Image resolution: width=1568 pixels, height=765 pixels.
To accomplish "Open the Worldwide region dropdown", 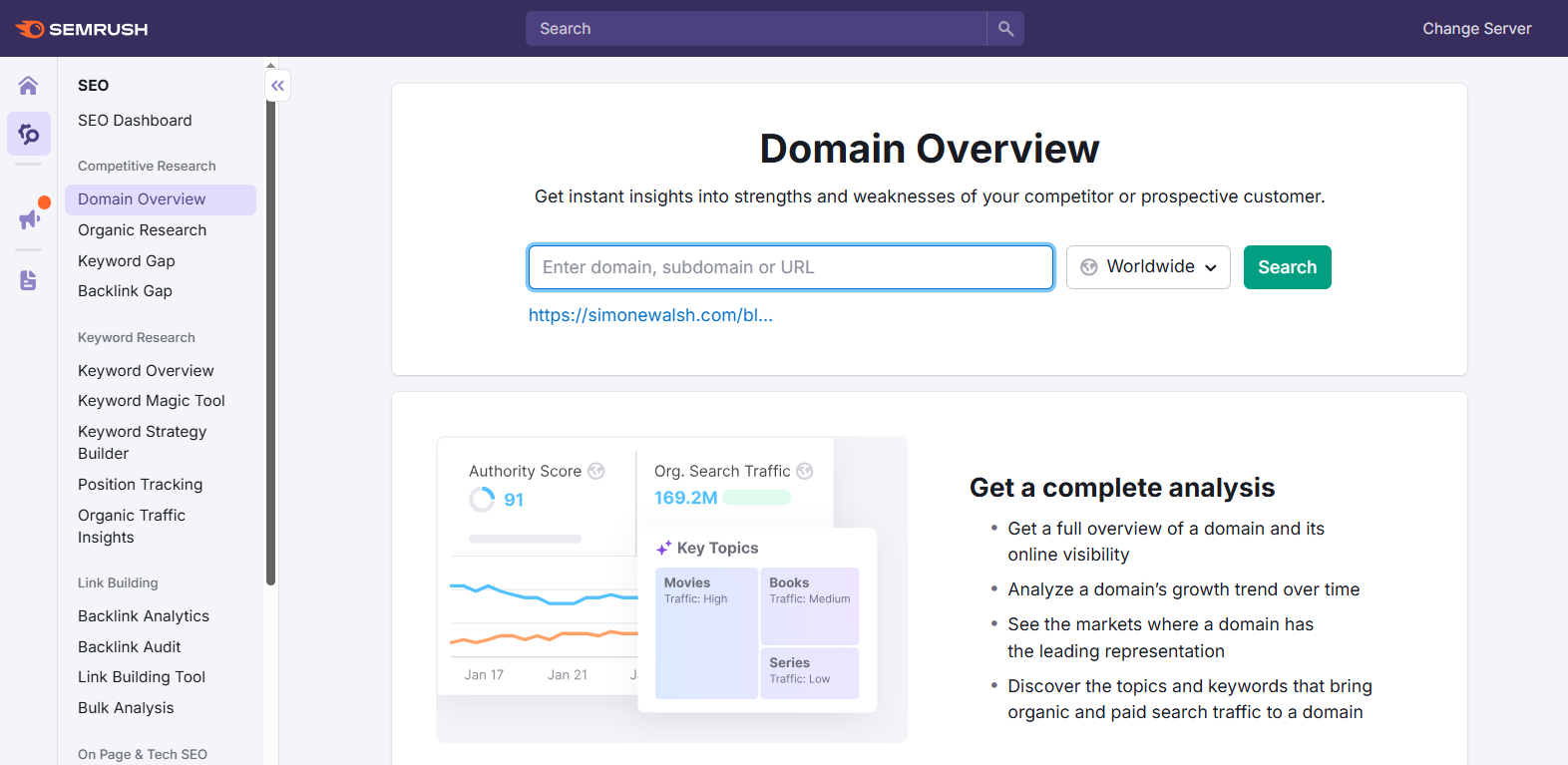I will tap(1148, 267).
